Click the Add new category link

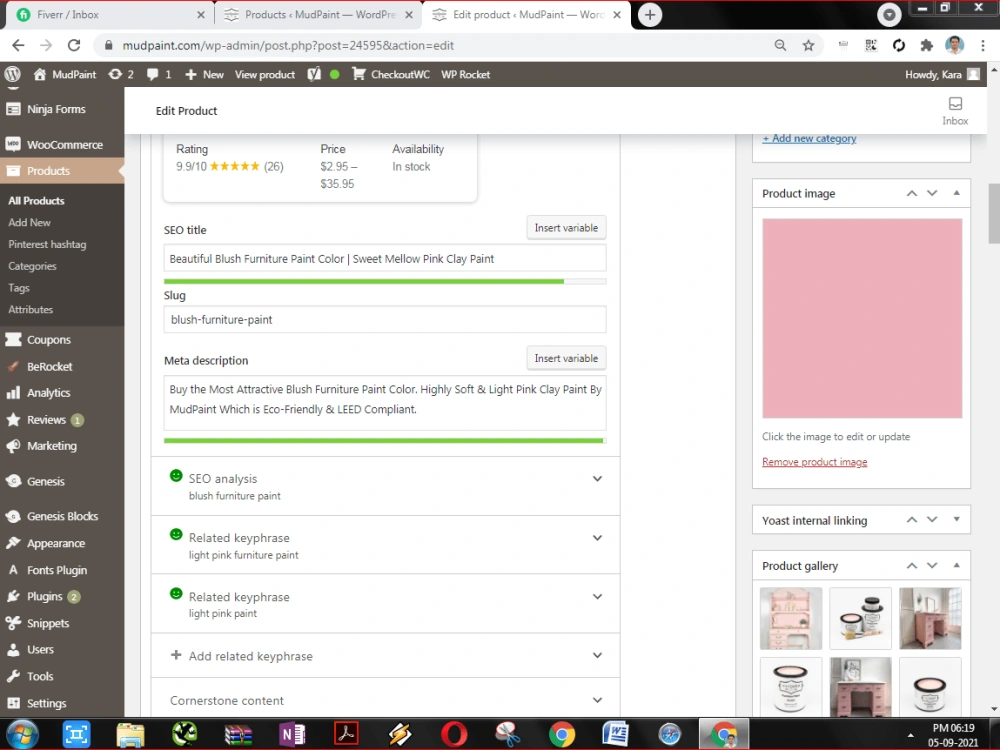pyautogui.click(x=809, y=138)
